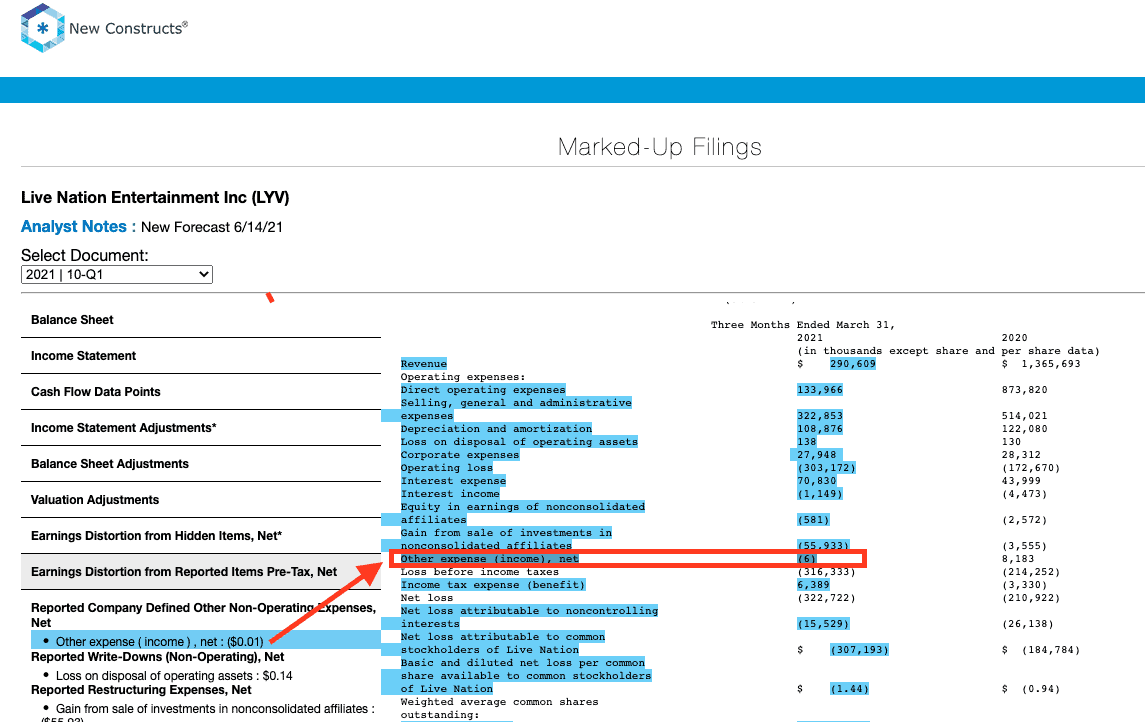Click Operating loss label

(446, 468)
